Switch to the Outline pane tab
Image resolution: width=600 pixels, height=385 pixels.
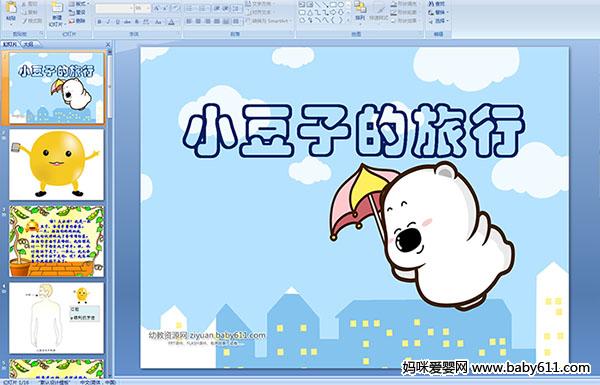tap(28, 44)
